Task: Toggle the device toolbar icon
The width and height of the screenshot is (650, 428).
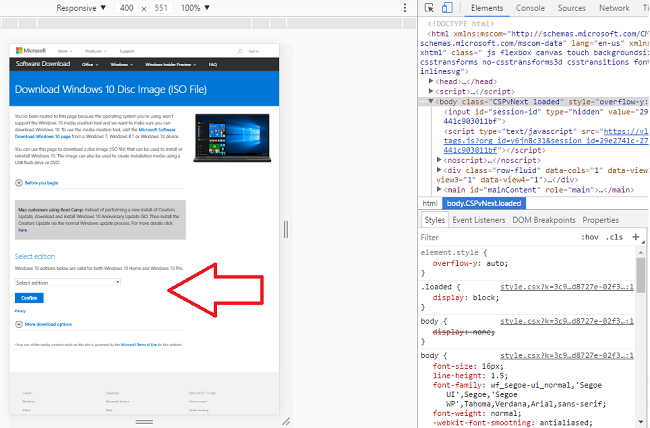Action: pyautogui.click(x=447, y=7)
